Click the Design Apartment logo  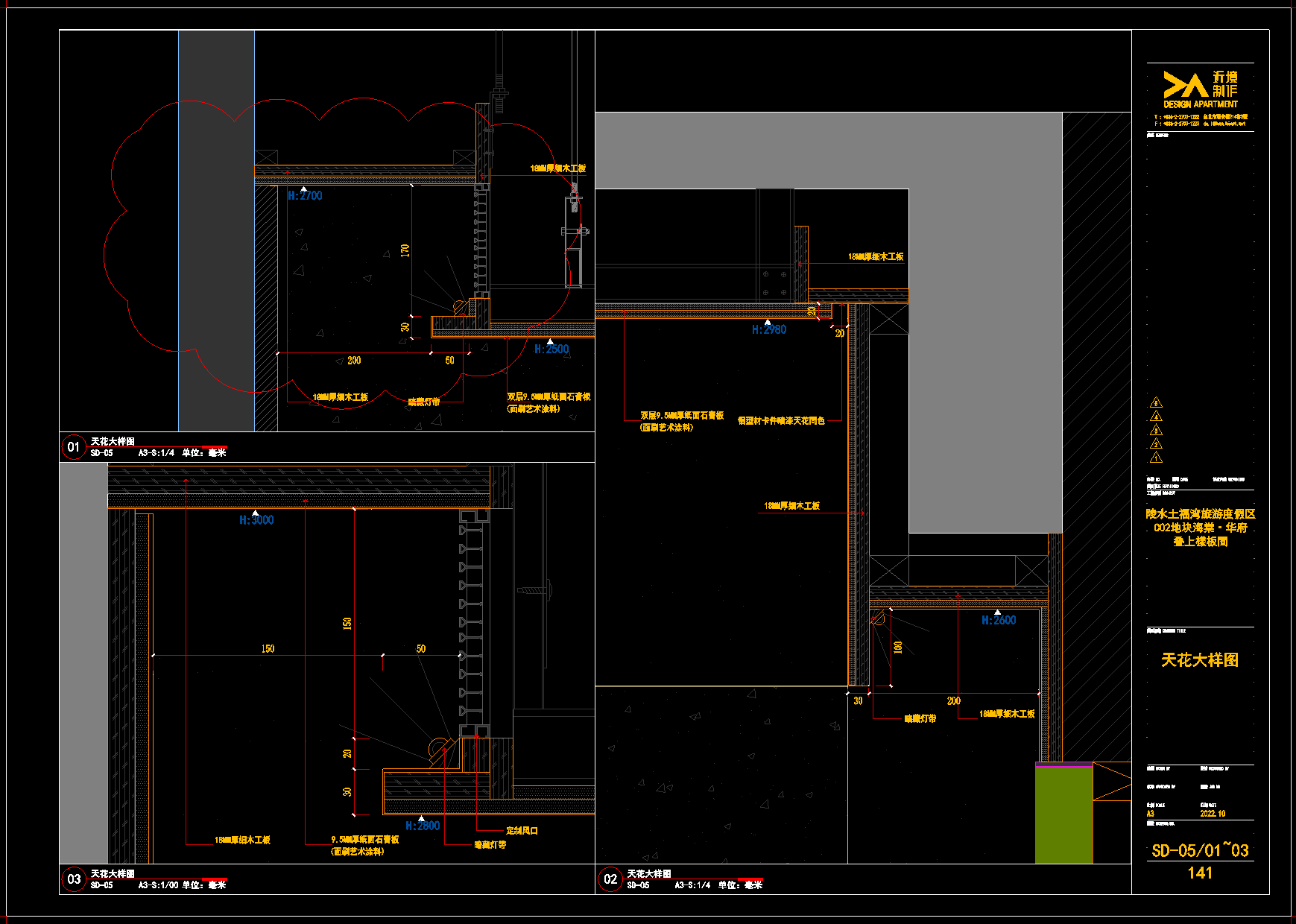(1200, 89)
